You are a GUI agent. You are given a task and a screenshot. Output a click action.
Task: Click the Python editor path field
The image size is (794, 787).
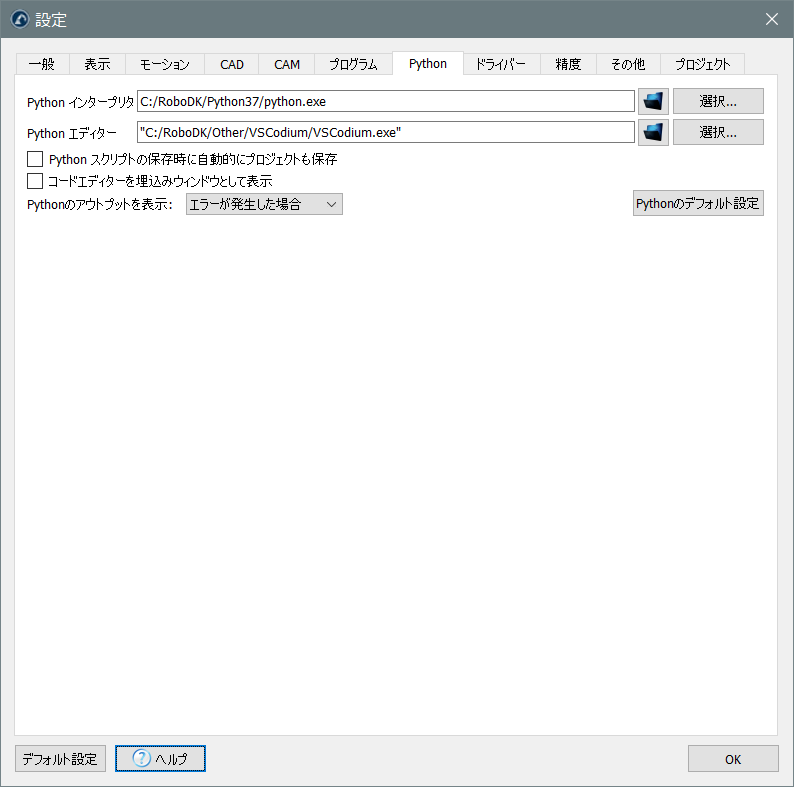[x=385, y=132]
